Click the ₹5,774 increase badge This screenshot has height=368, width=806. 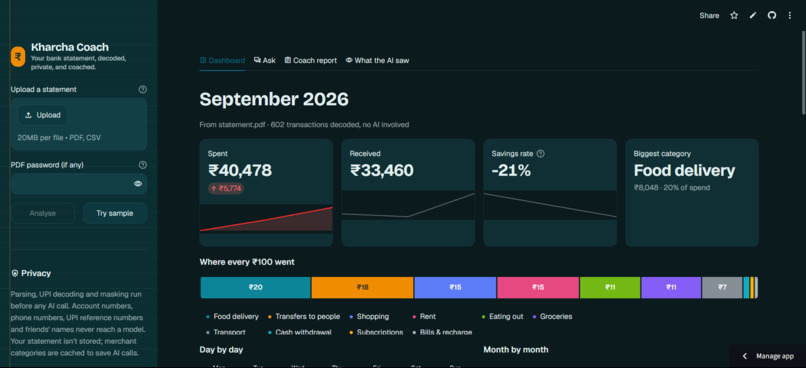tap(226, 189)
